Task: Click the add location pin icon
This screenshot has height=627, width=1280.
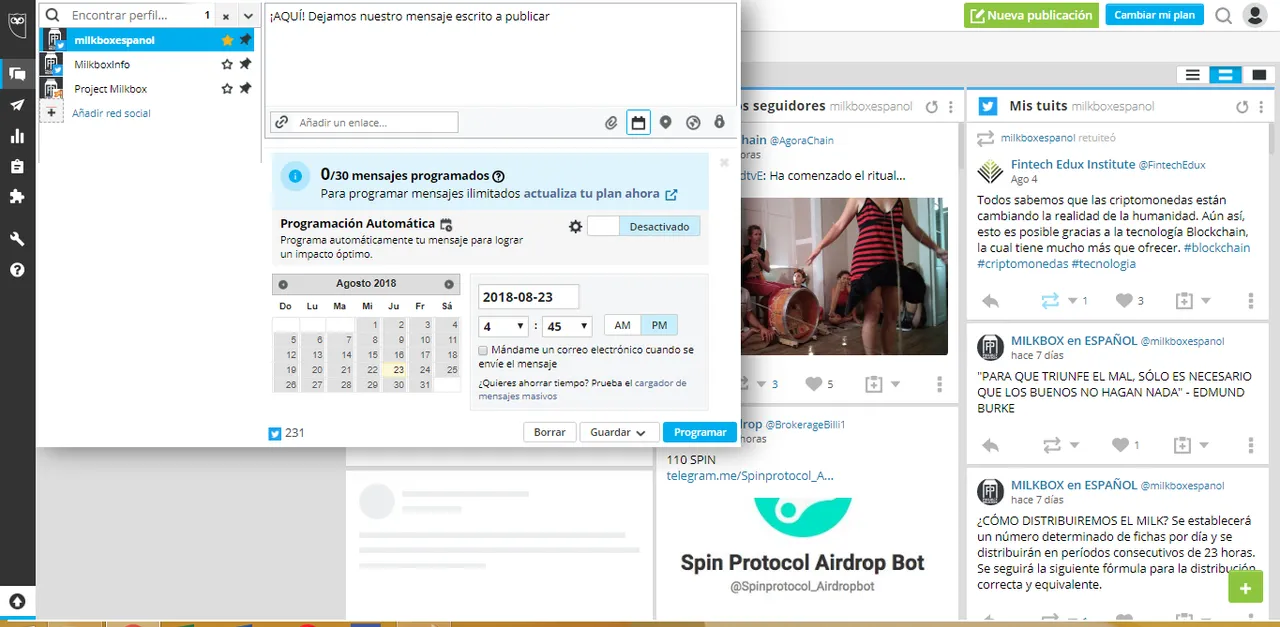Action: coord(666,123)
